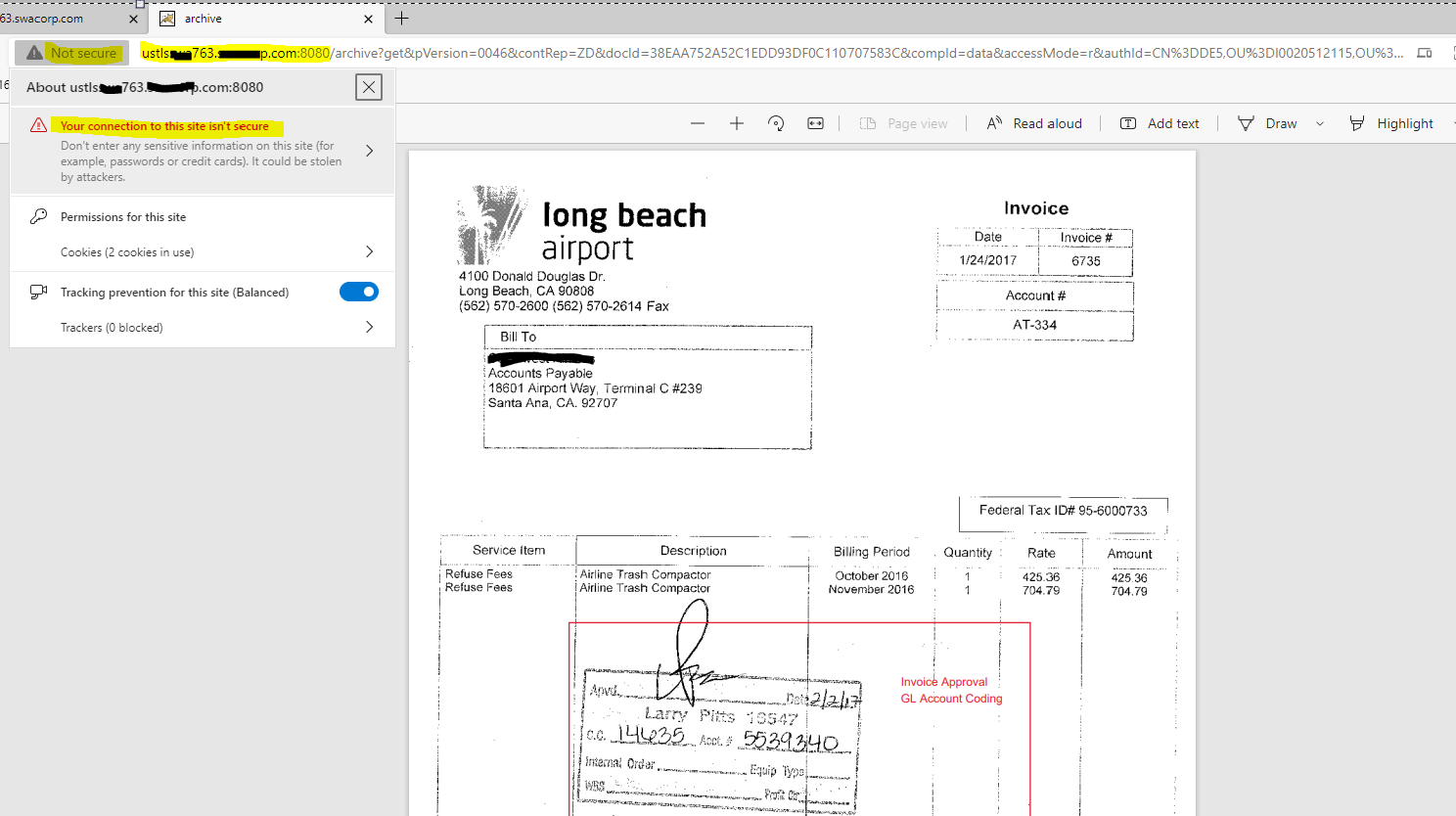Screen dimensions: 1456x816
Task: Start Read aloud for the document
Action: (x=1034, y=123)
